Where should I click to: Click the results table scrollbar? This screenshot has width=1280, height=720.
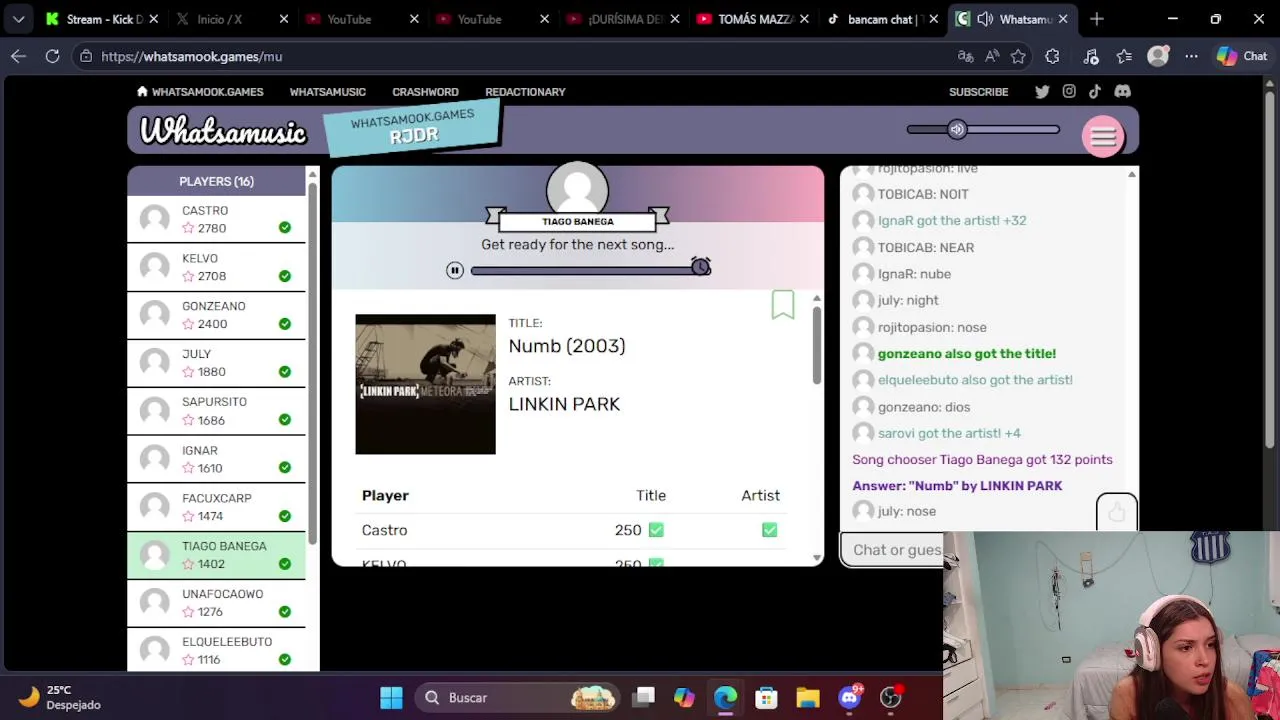point(816,345)
